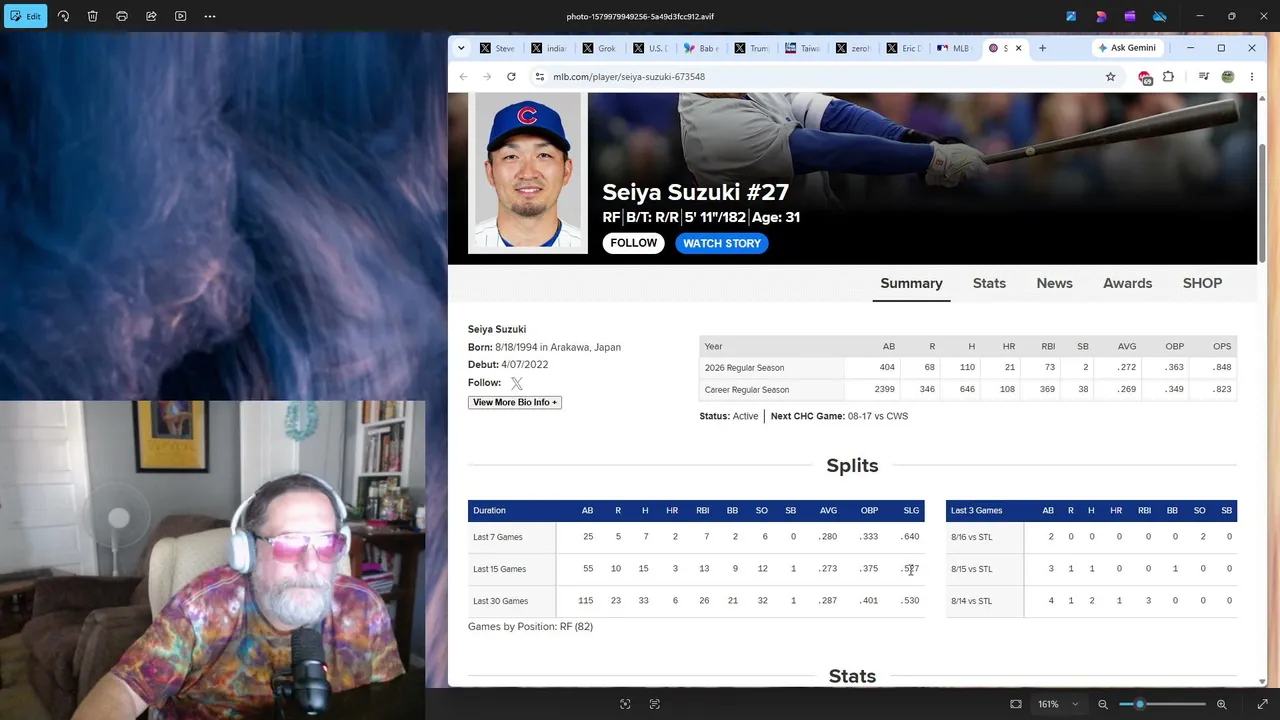Print the photo from Photos toolbar
The image size is (1280, 720).
pyautogui.click(x=122, y=16)
